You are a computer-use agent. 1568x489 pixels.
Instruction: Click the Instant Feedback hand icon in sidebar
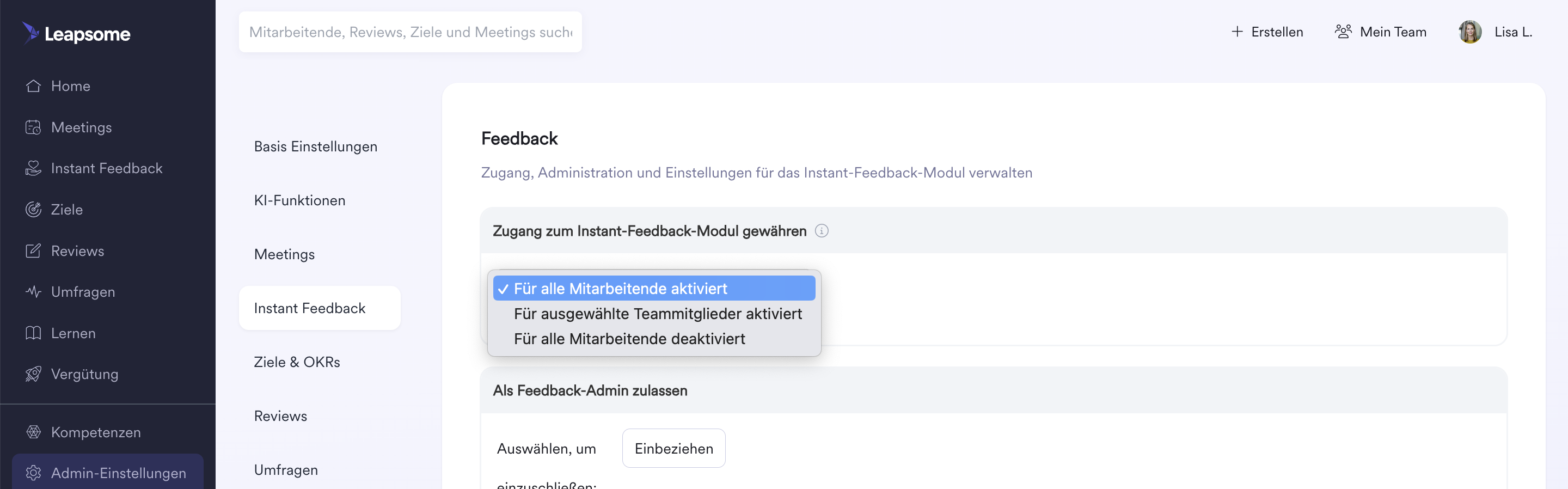pos(33,168)
